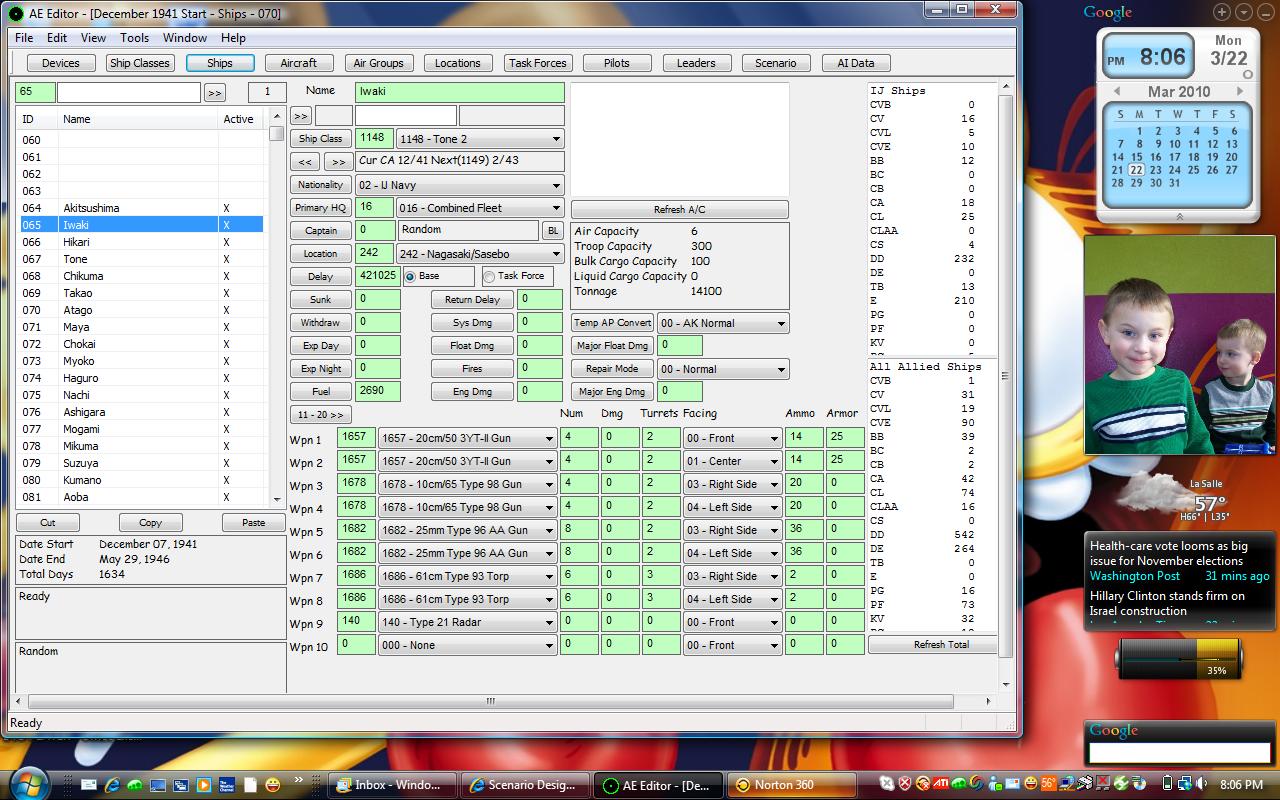Click the << previous ship class button
This screenshot has width=1280, height=800.
coord(305,161)
